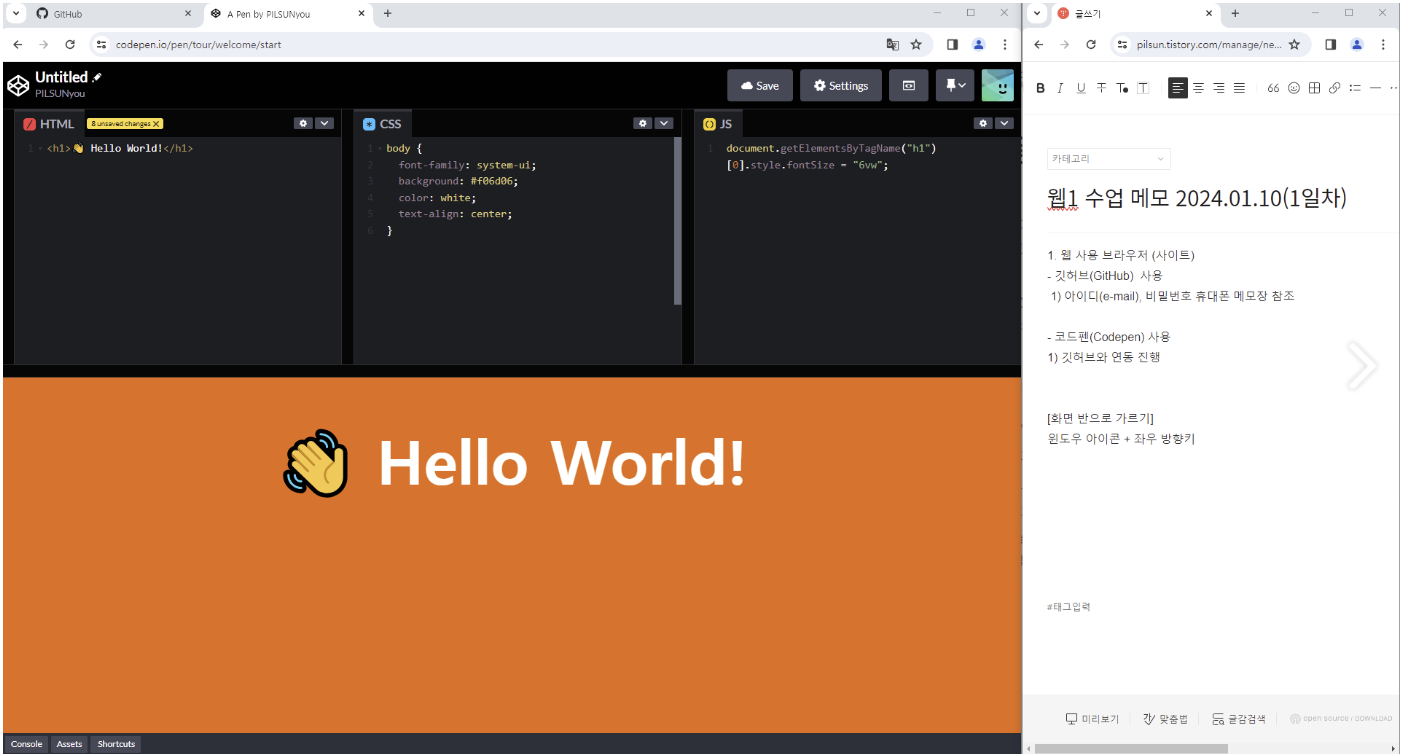The image size is (1402, 754).
Task: Select align center in Tistory editor
Action: click(x=1198, y=88)
